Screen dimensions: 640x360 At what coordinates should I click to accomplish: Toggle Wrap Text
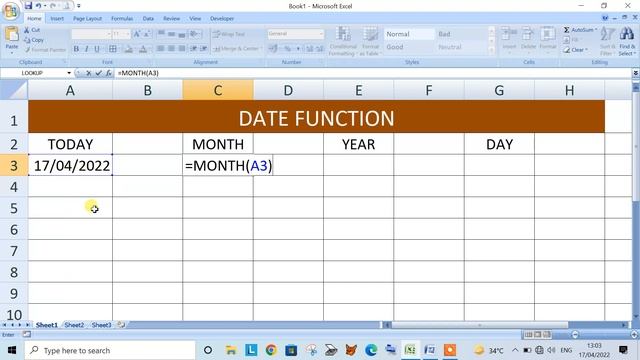[229, 34]
